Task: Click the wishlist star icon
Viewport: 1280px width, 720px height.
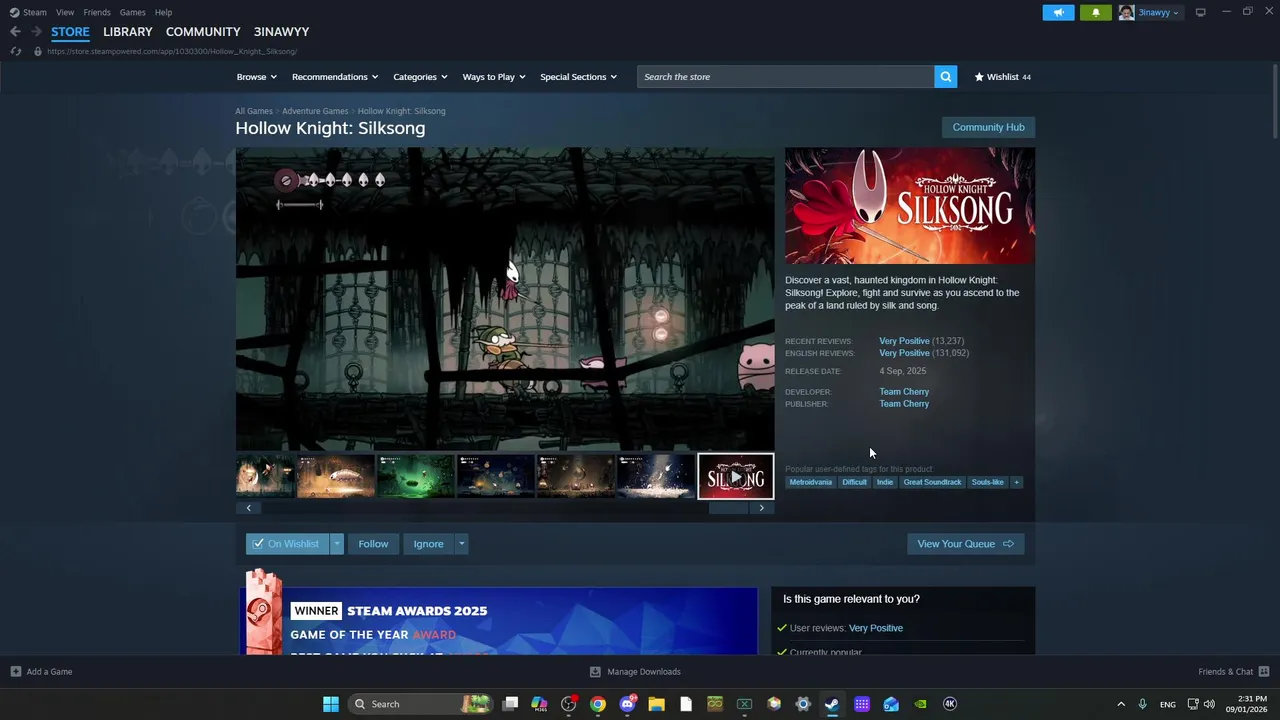Action: (x=979, y=77)
